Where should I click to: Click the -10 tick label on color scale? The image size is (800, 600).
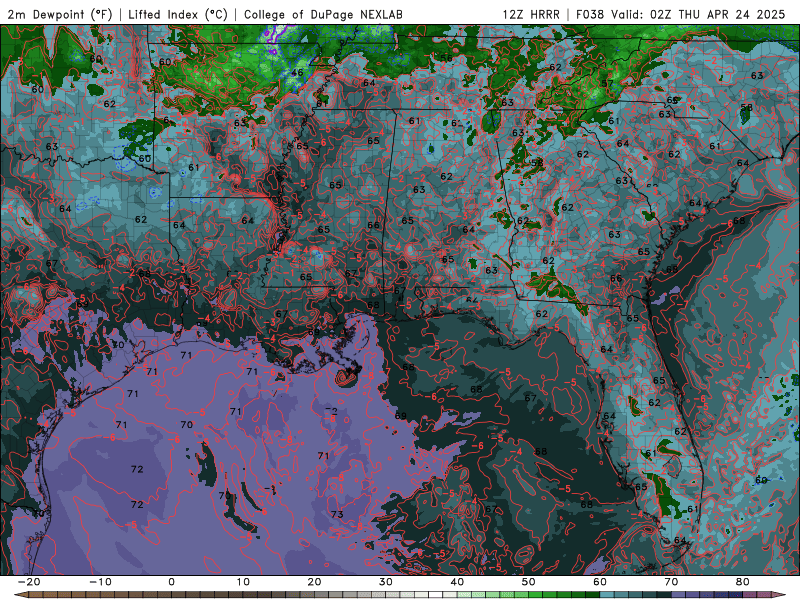pos(100,582)
